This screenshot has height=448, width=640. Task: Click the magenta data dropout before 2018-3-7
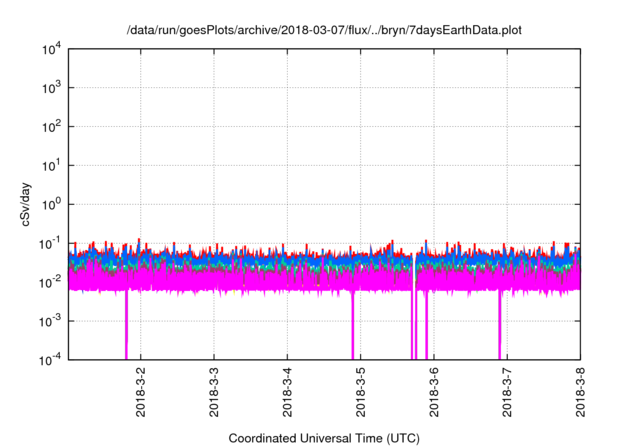[499, 325]
